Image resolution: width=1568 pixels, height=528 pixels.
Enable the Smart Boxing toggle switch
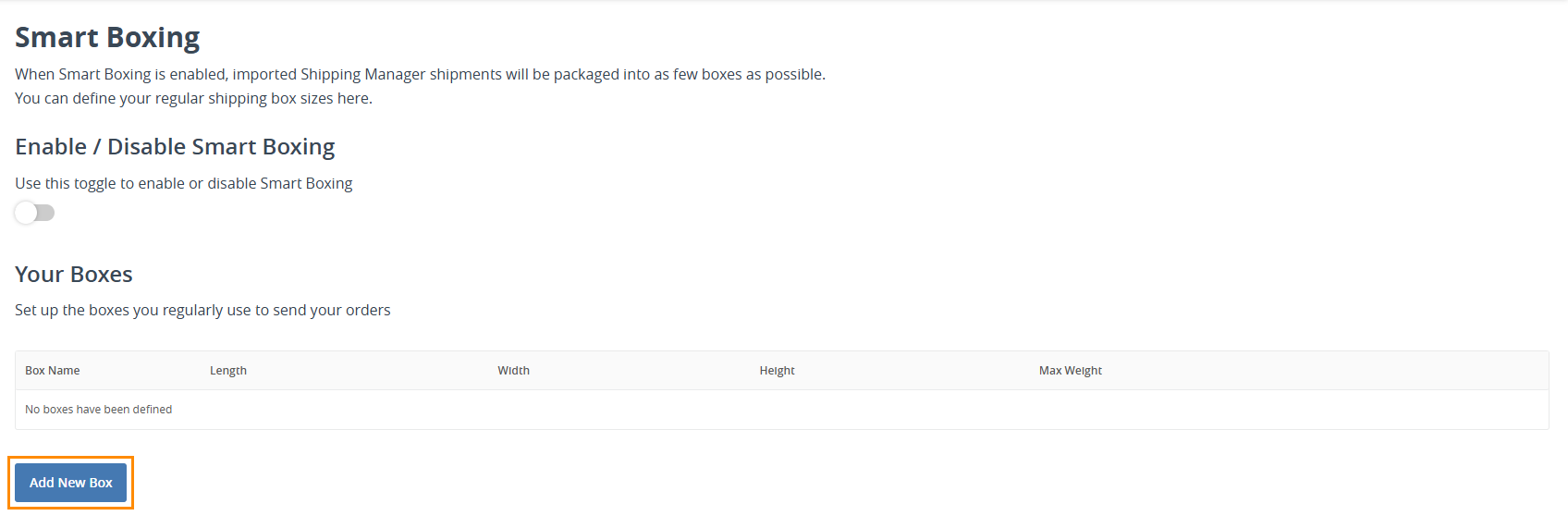(x=34, y=213)
